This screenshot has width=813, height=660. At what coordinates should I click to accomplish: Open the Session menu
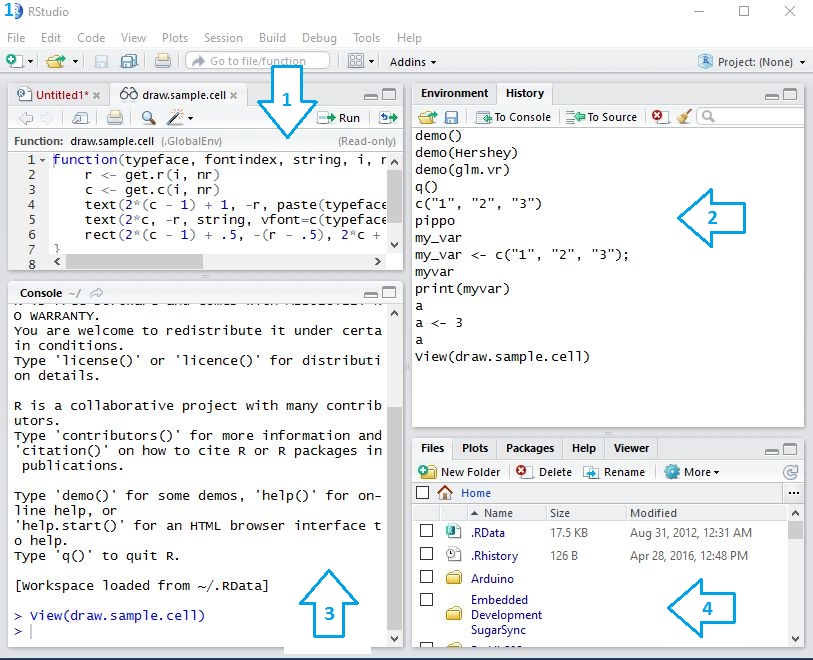[223, 38]
